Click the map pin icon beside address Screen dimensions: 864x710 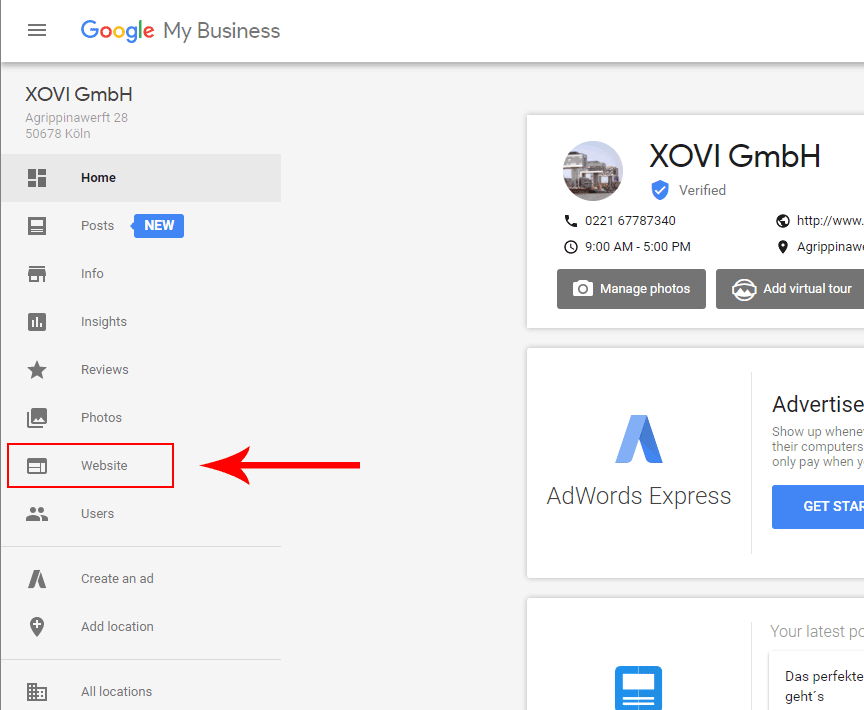(782, 247)
